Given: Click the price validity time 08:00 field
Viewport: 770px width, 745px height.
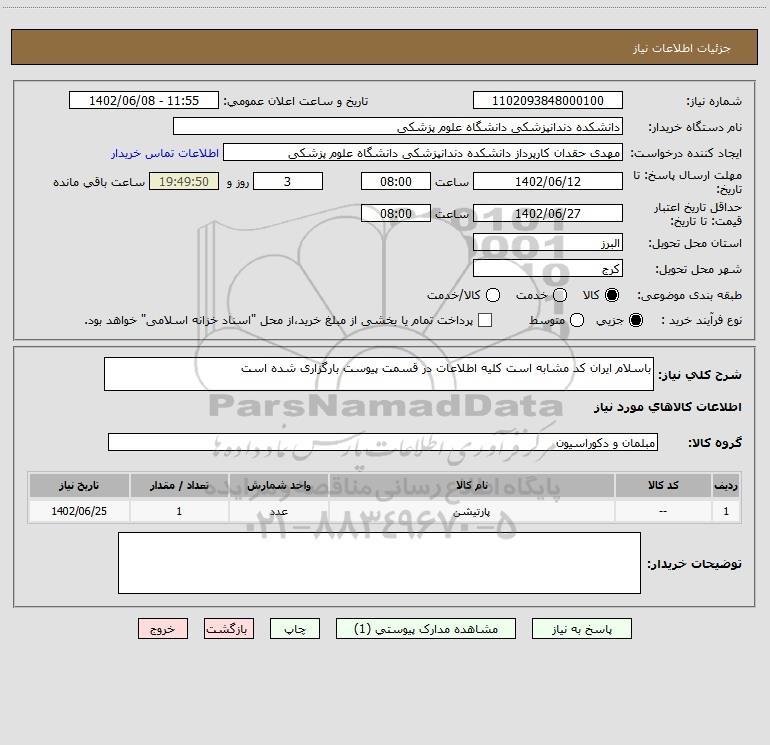Looking at the screenshot, I should point(396,213).
